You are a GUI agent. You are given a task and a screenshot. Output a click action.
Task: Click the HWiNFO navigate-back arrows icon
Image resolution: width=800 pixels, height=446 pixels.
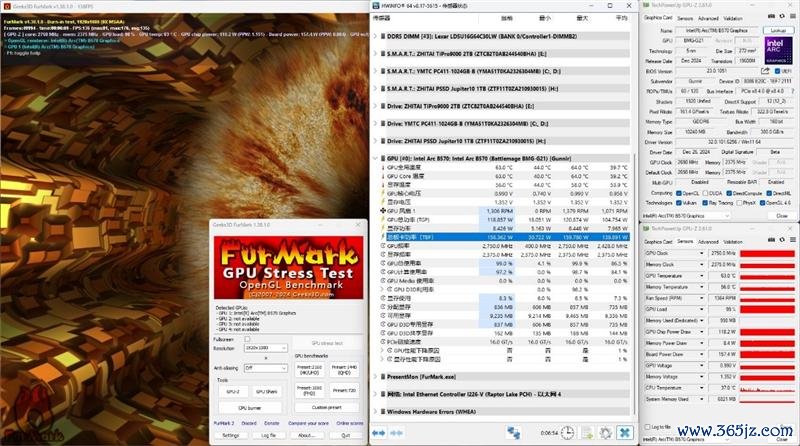pyautogui.click(x=379, y=433)
